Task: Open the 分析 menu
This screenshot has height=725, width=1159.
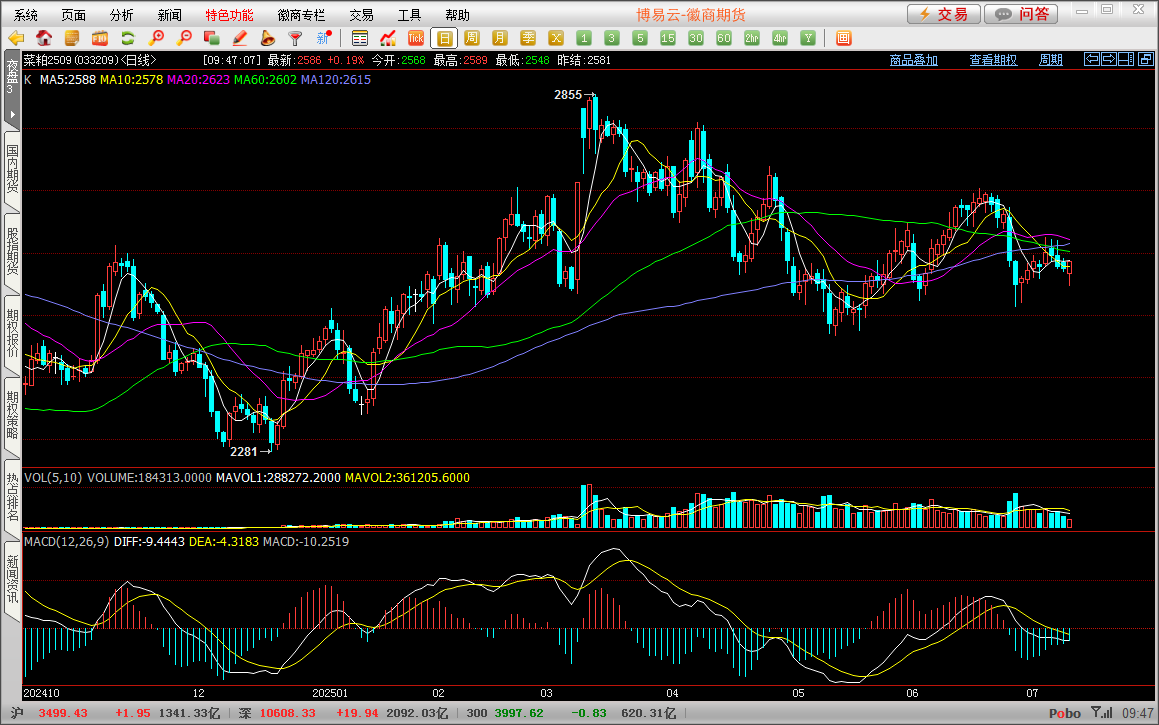Action: [122, 15]
